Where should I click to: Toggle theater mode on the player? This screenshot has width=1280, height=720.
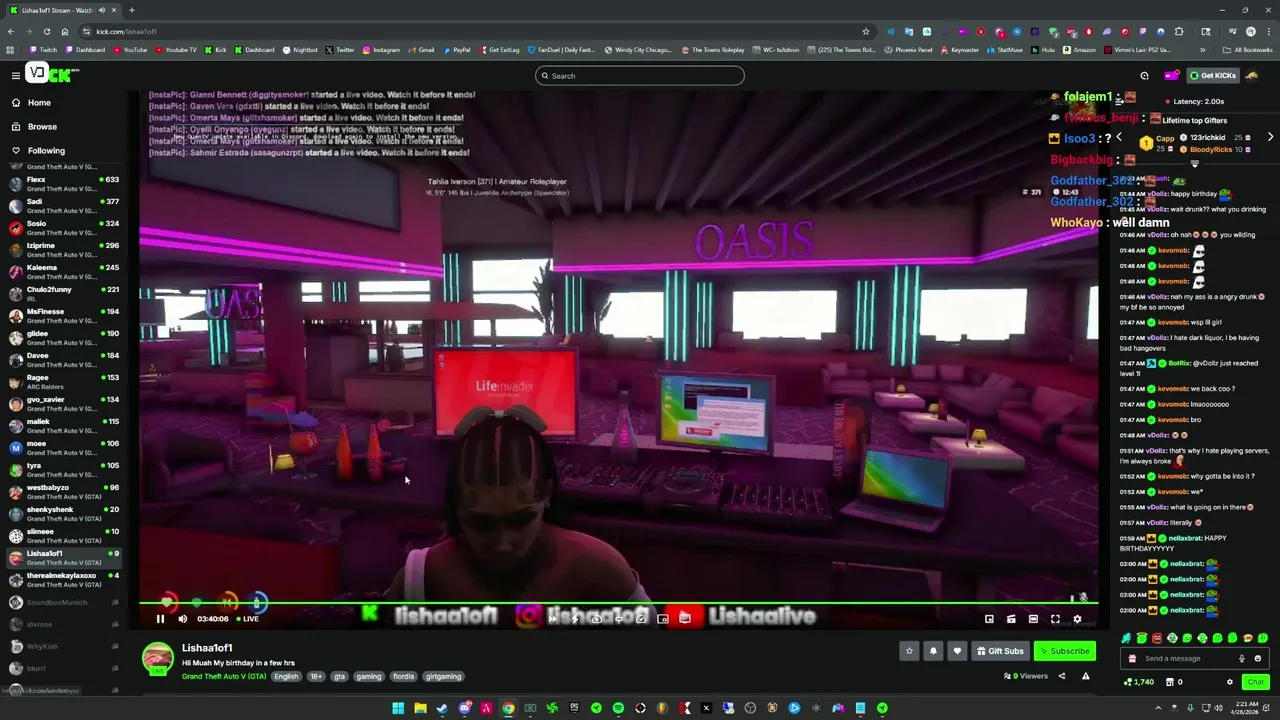click(1033, 619)
